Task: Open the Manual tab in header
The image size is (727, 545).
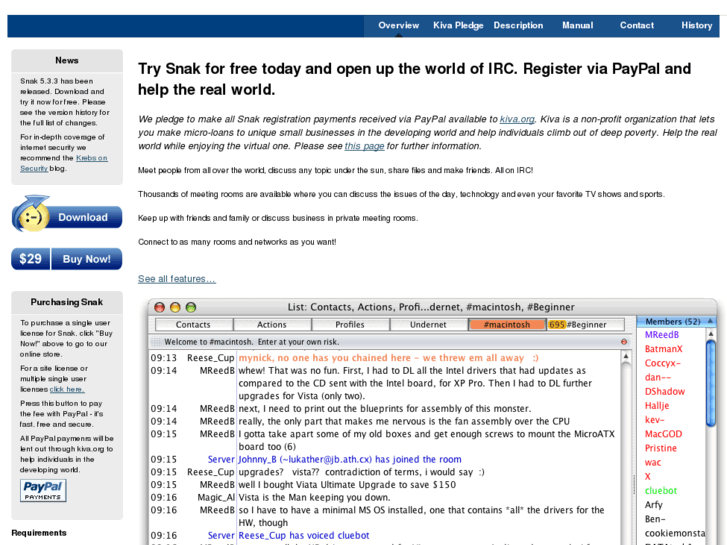Action: [x=577, y=26]
